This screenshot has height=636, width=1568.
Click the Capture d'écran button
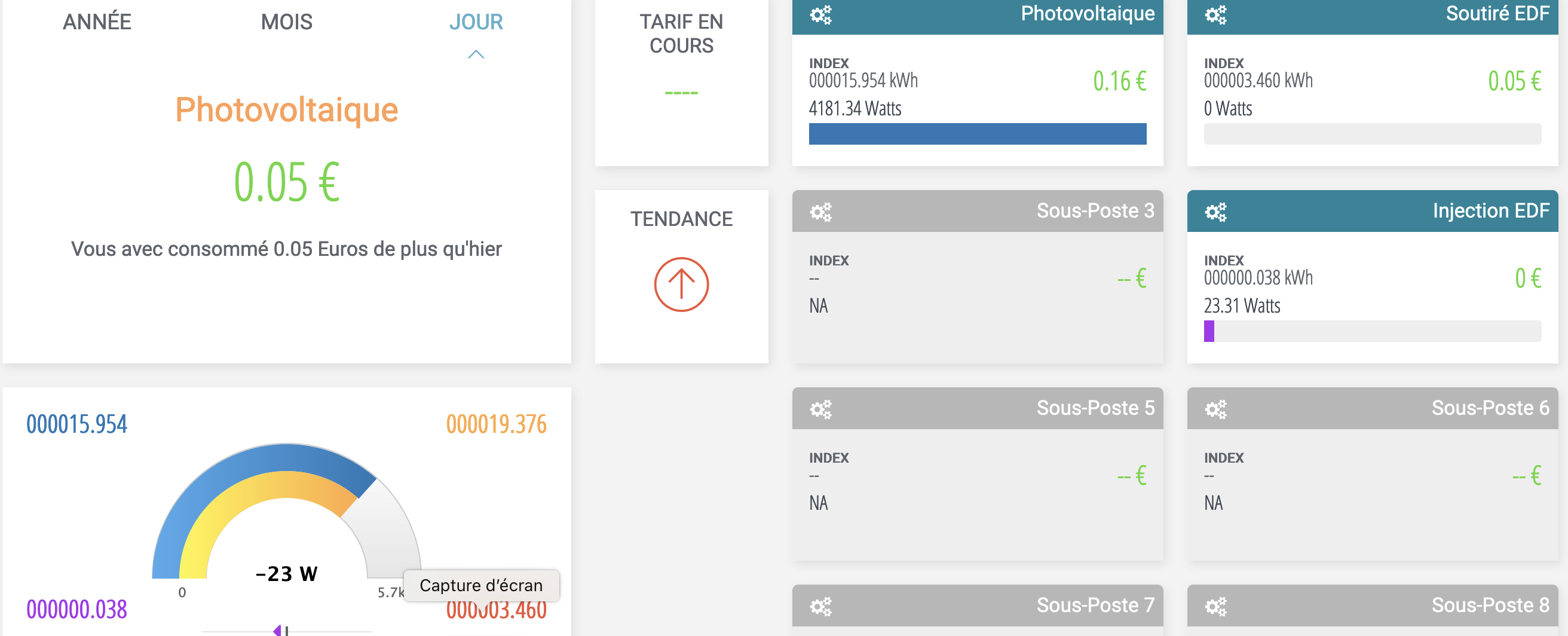481,585
